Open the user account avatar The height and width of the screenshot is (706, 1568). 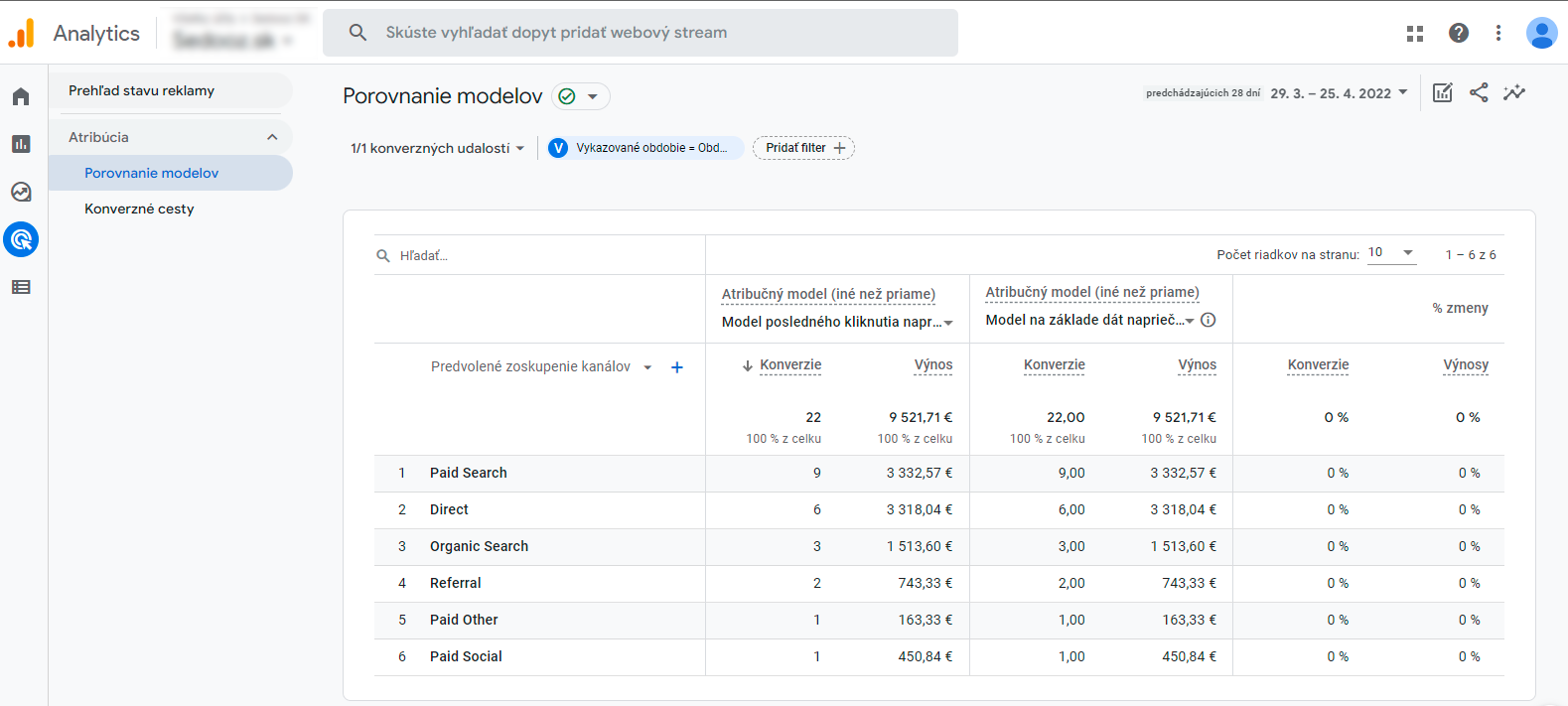(x=1541, y=33)
